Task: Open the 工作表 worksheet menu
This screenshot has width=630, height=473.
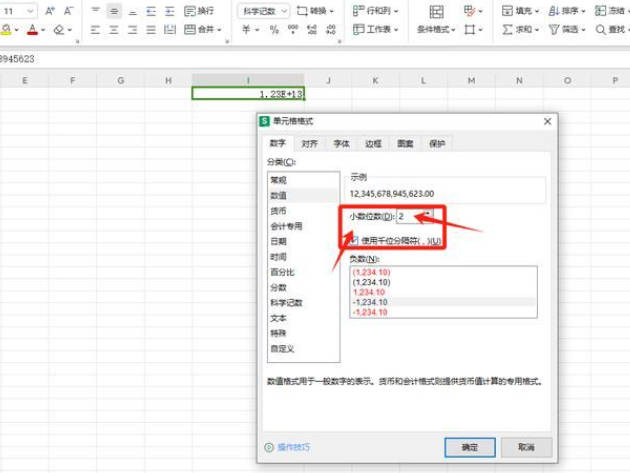Action: (x=375, y=29)
